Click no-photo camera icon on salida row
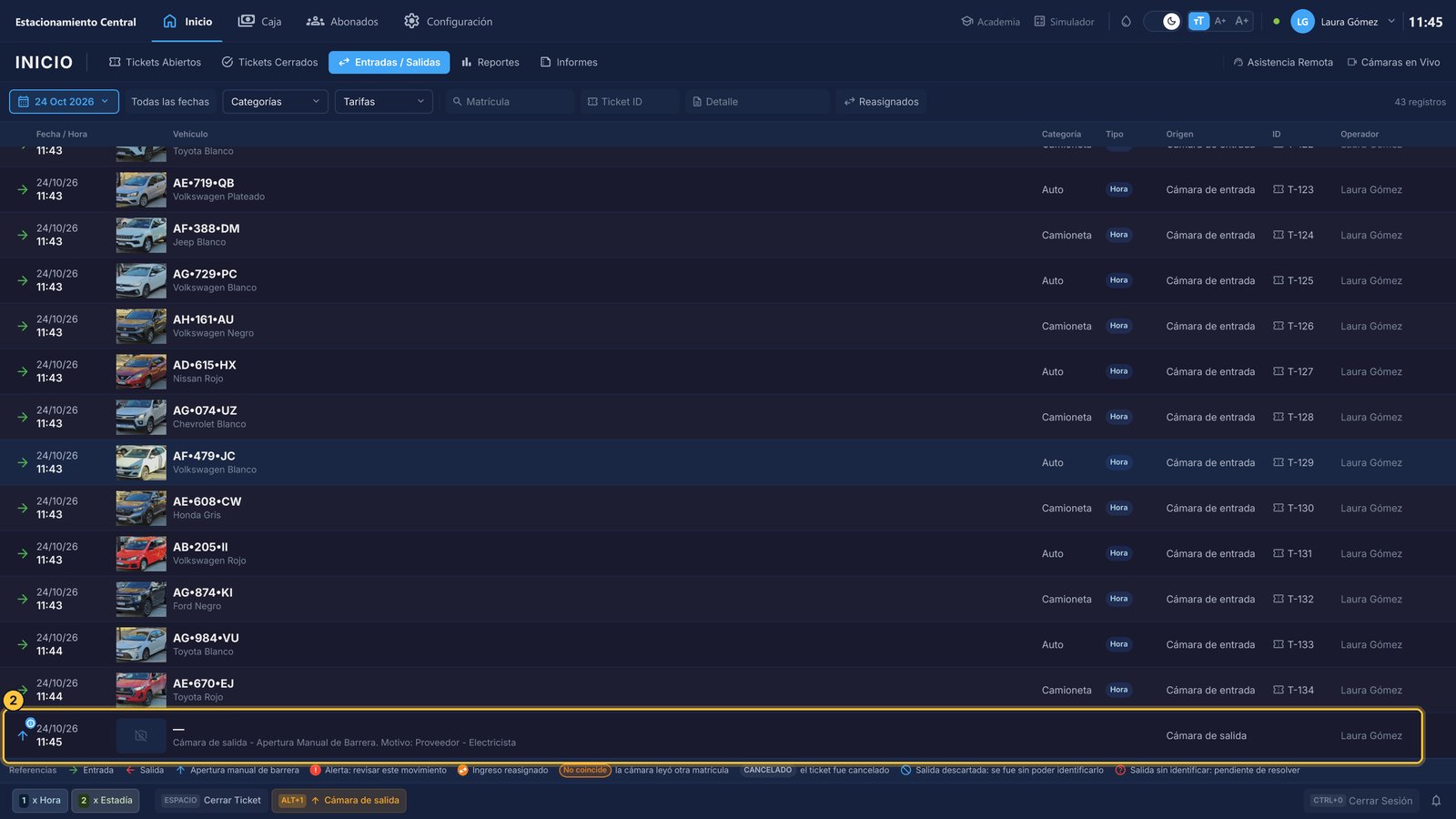1456x819 pixels. pyautogui.click(x=141, y=735)
